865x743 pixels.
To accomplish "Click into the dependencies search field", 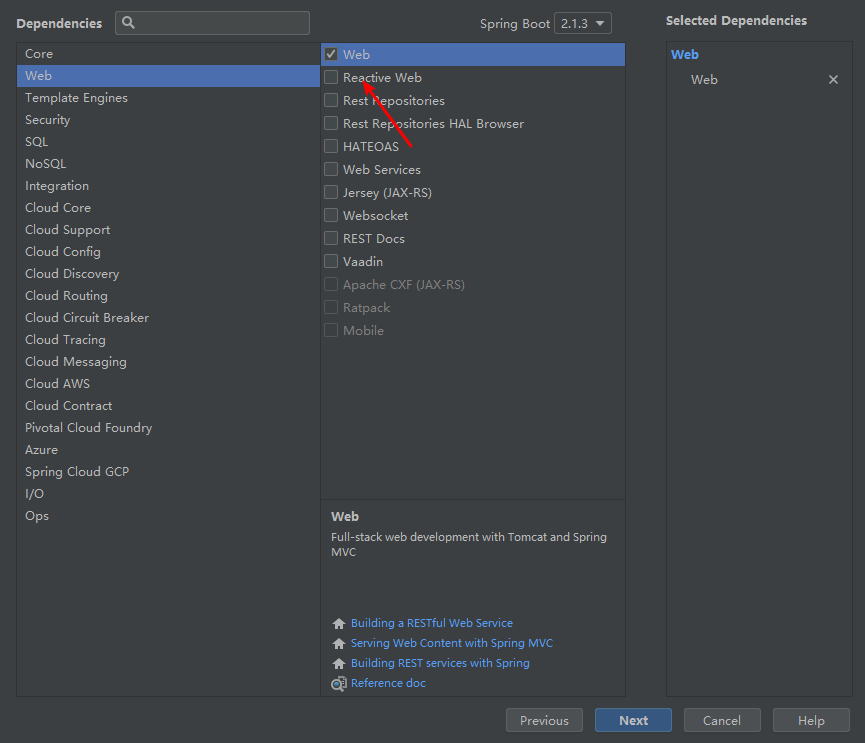I will point(222,23).
